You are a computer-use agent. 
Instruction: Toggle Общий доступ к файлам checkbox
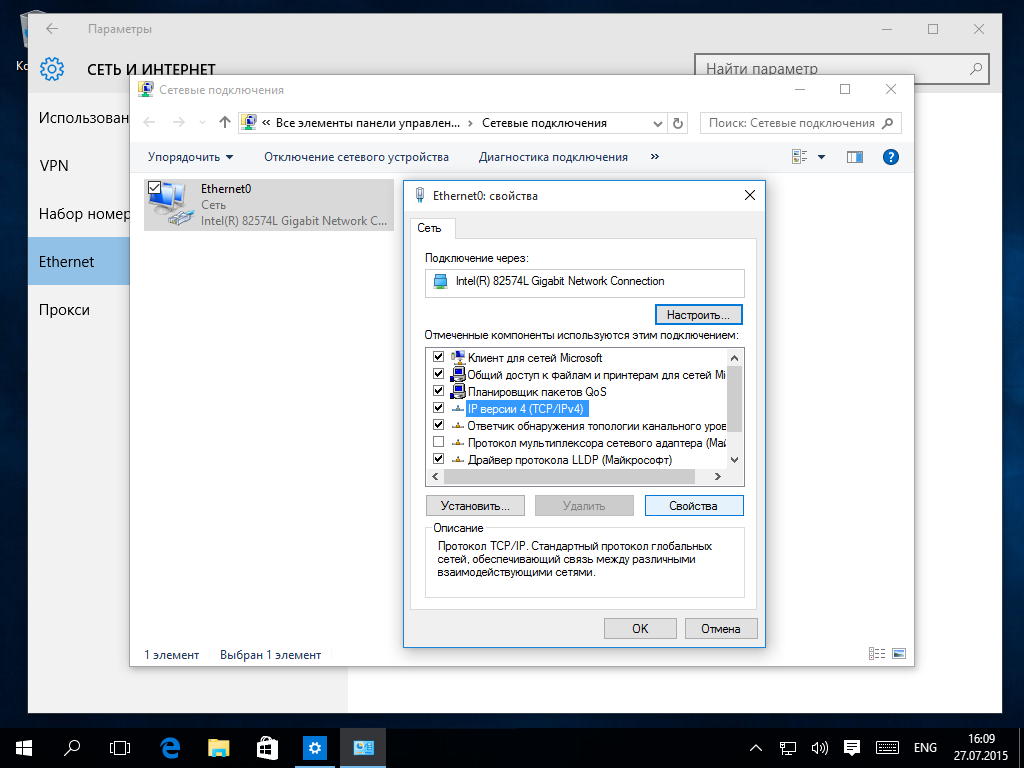[438, 374]
